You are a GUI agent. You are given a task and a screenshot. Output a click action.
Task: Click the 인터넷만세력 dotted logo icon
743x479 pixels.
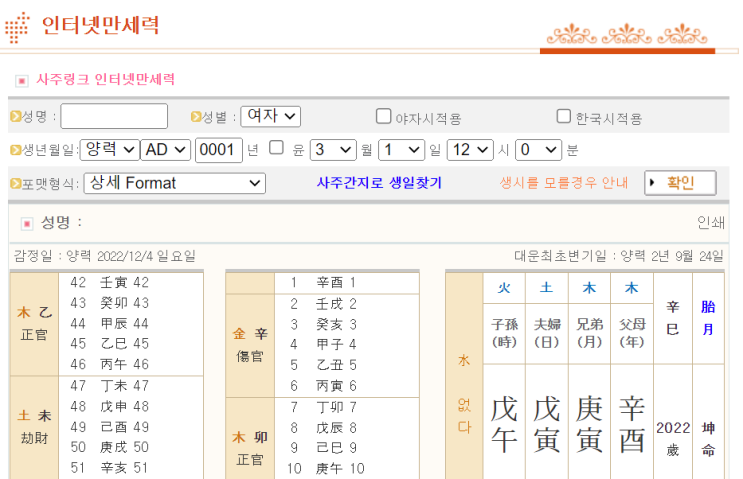[17, 27]
